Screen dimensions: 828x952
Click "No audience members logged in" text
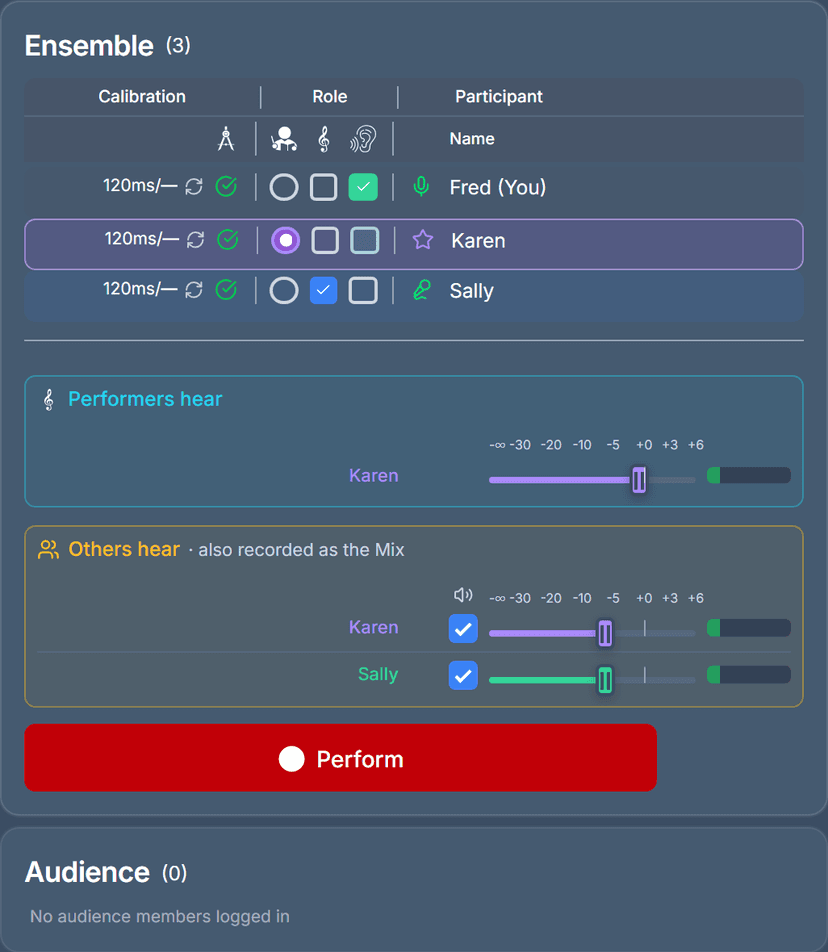(x=160, y=916)
